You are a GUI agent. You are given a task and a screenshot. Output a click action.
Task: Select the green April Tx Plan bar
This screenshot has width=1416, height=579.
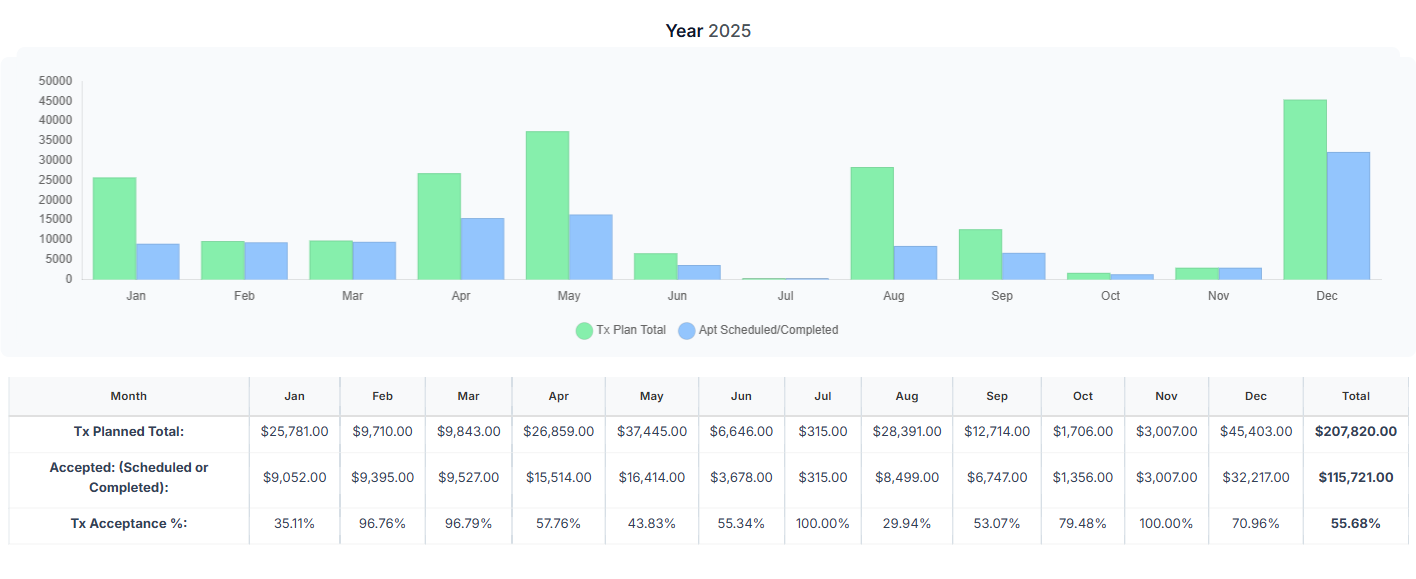(x=439, y=226)
